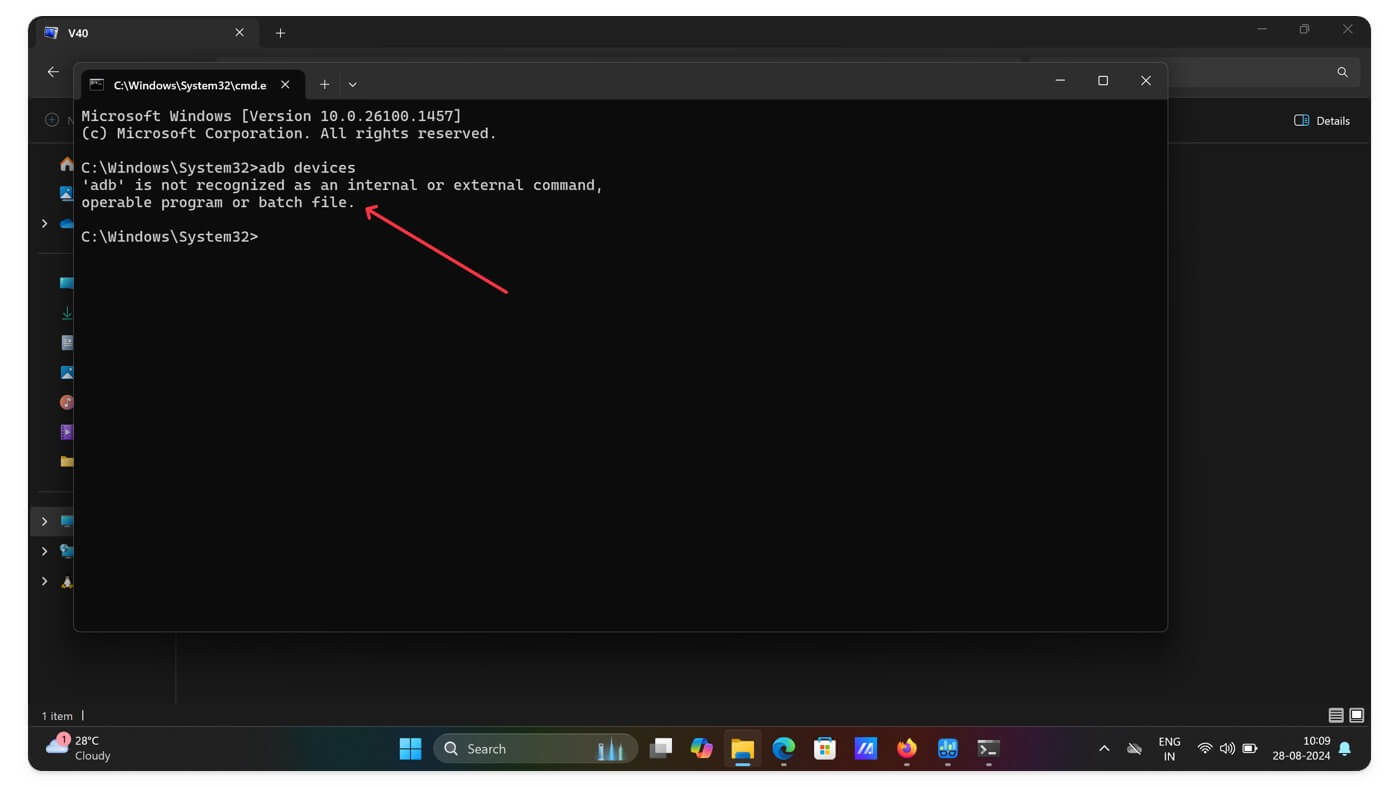Open the Pictures folder in sidebar
Screen dimensions: 1399x787
66,372
